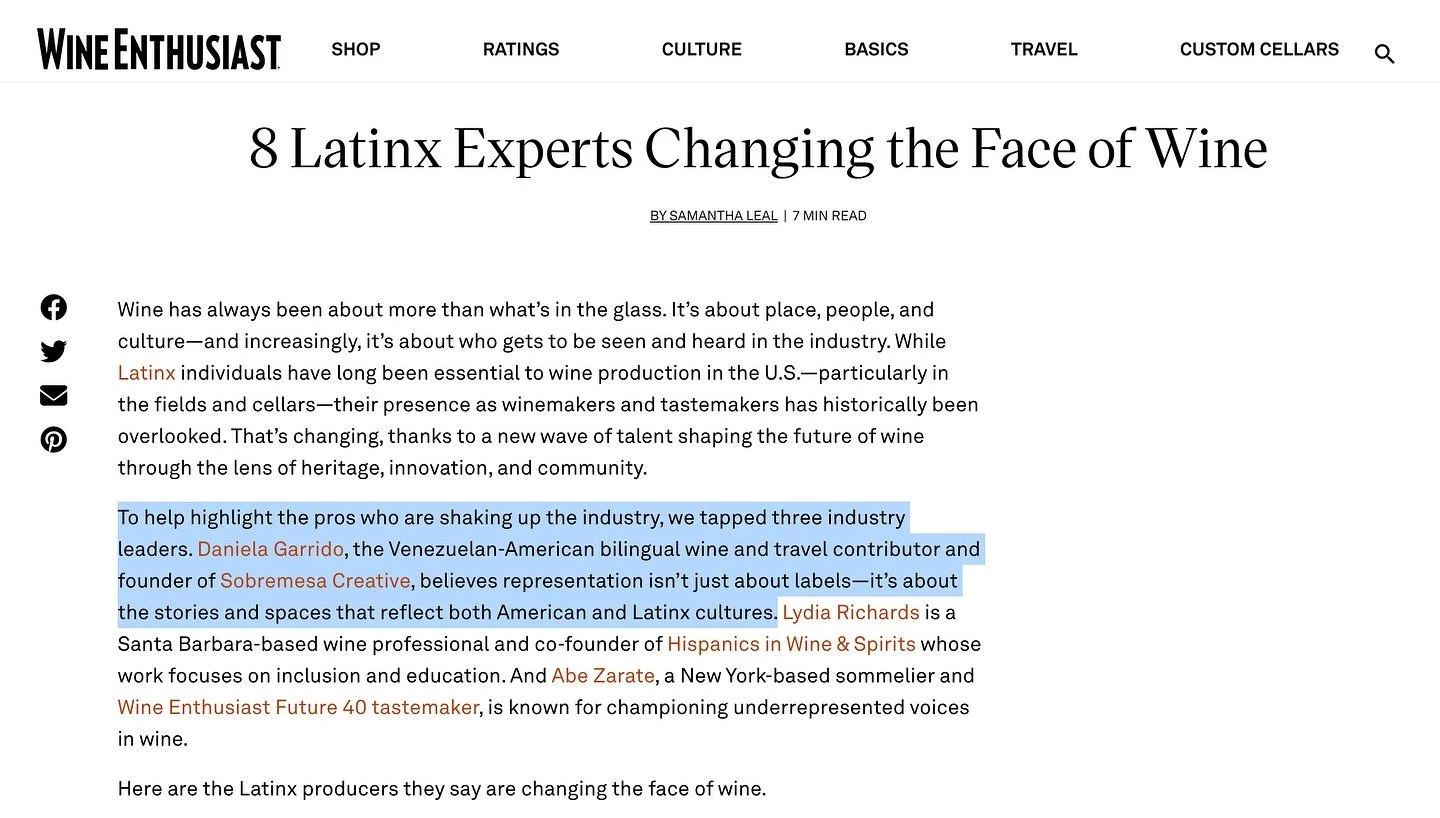Screen dimensions: 1440x818
Task: Open the BASICS menu
Action: click(876, 49)
